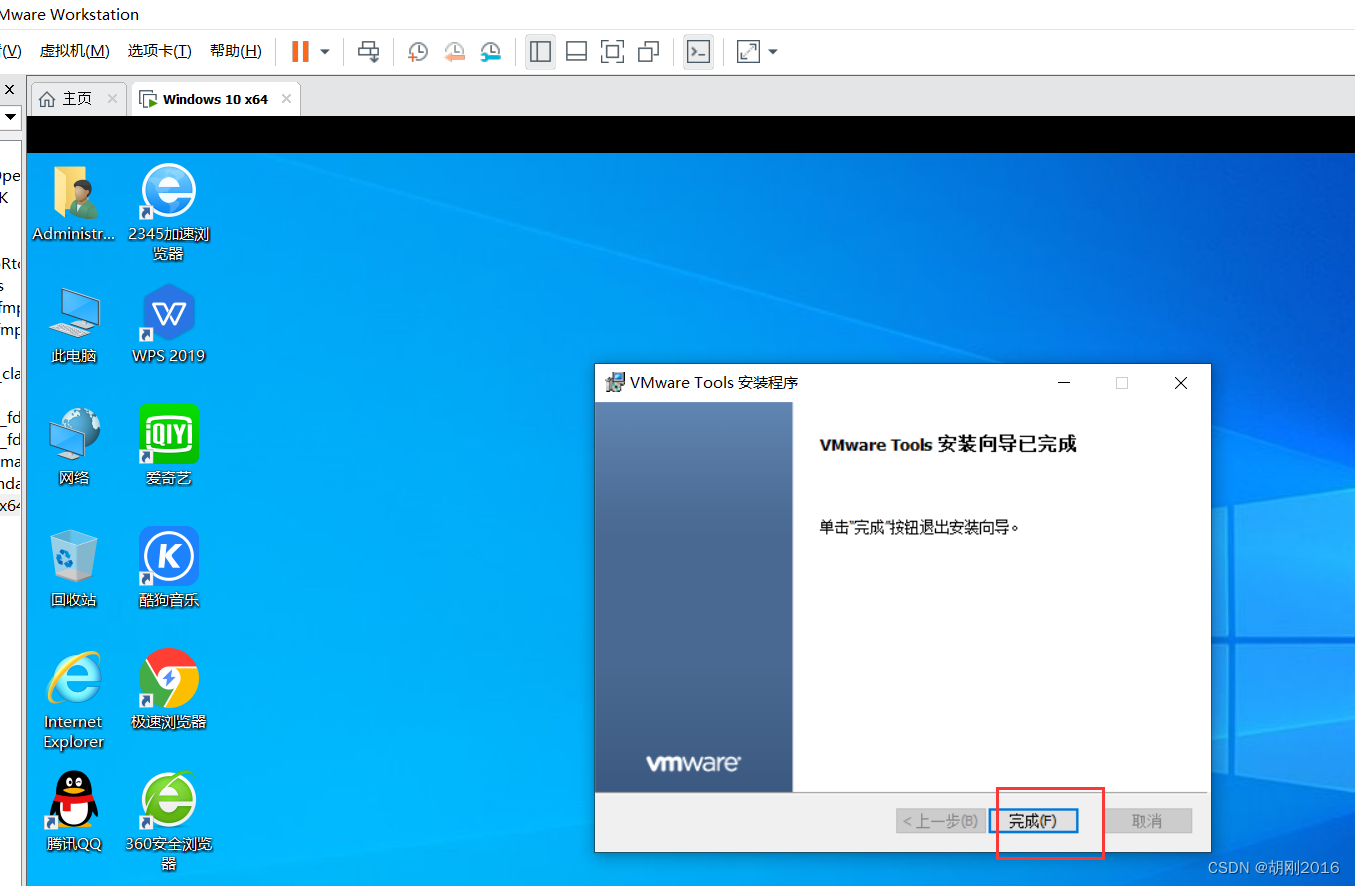The image size is (1355, 886).
Task: Select the 酷狗音乐 shortcut icon
Action: pyautogui.click(x=168, y=568)
